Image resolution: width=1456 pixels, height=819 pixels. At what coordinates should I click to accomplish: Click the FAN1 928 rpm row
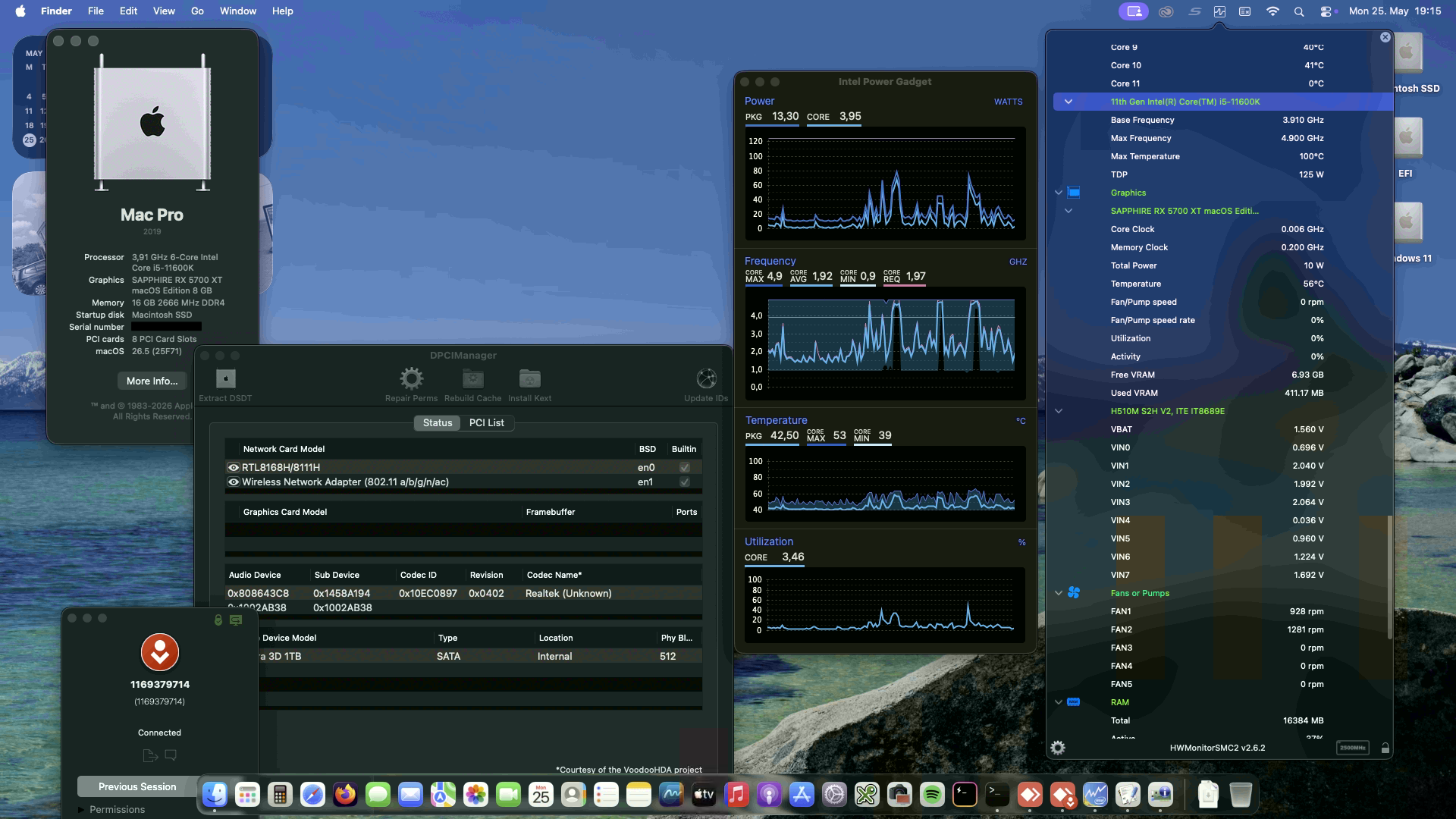click(x=1217, y=611)
